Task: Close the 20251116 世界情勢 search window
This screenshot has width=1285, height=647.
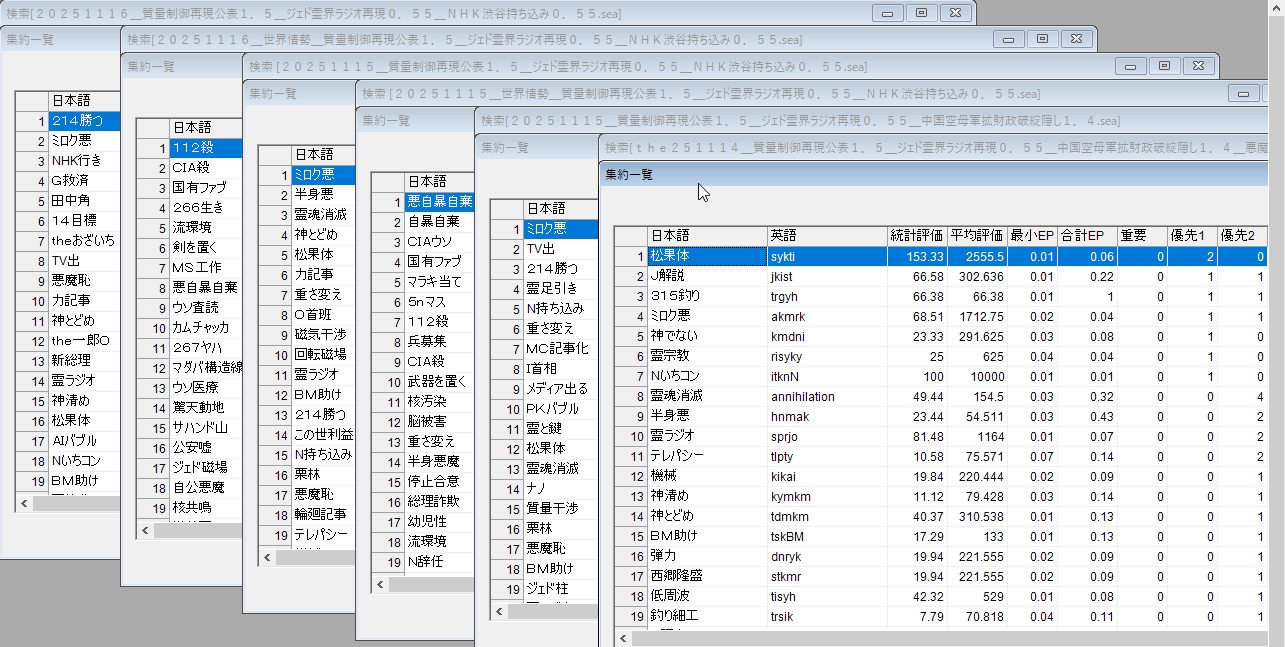Action: [x=1075, y=39]
